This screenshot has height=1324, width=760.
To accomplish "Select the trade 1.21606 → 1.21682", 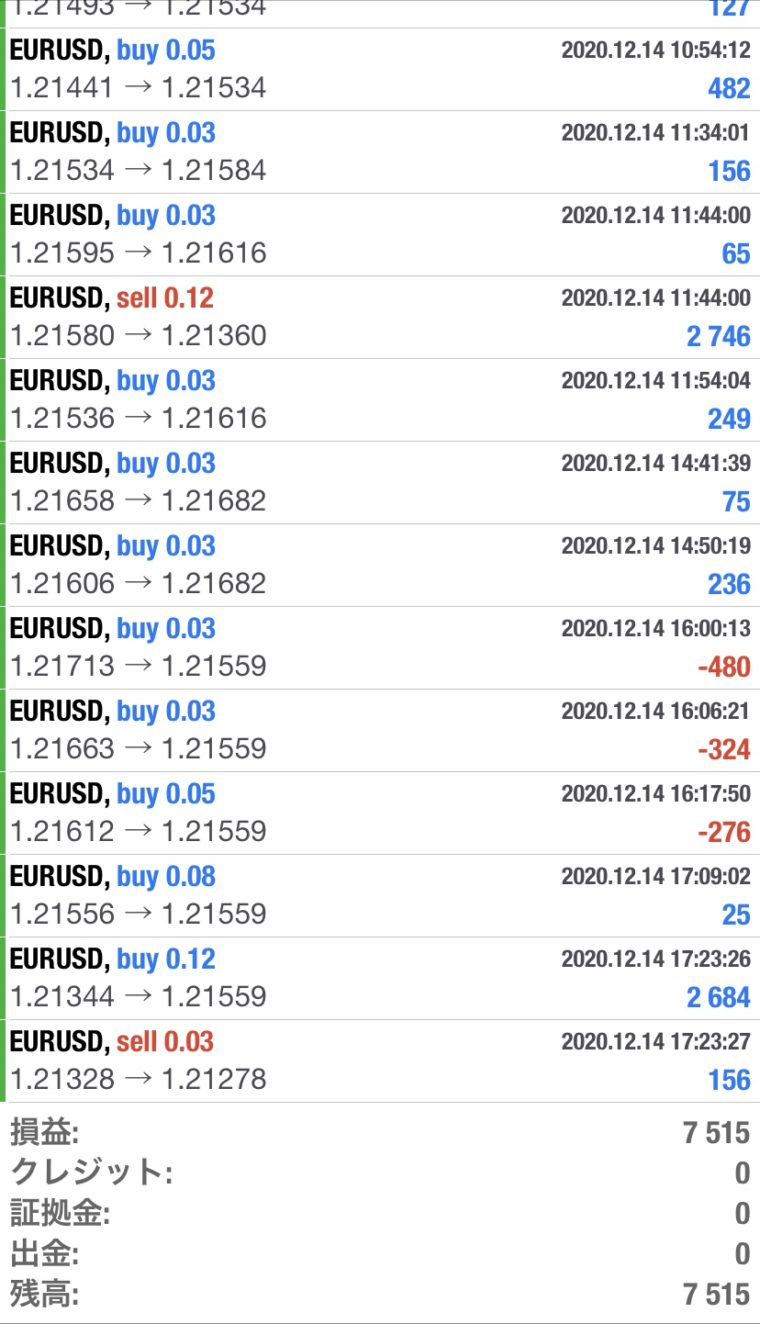I will [380, 565].
